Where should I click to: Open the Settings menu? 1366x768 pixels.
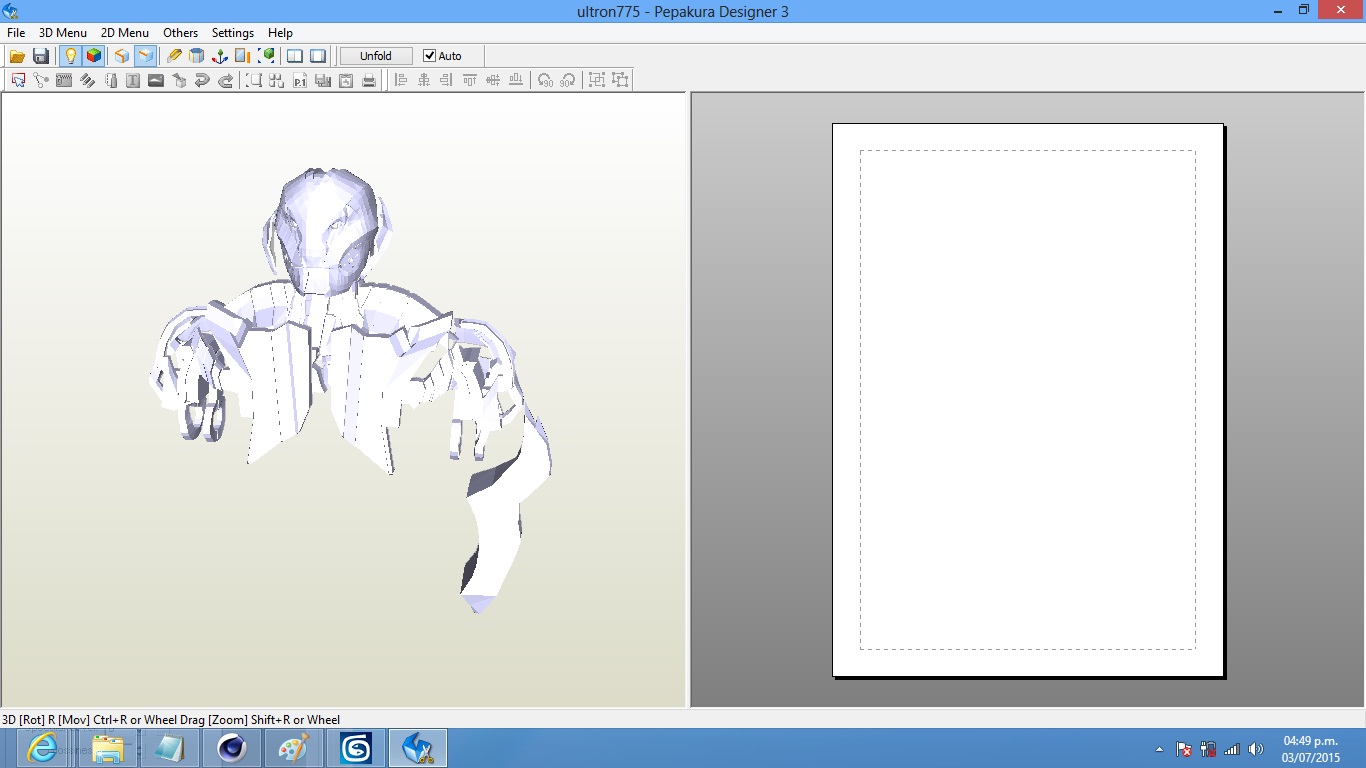233,33
